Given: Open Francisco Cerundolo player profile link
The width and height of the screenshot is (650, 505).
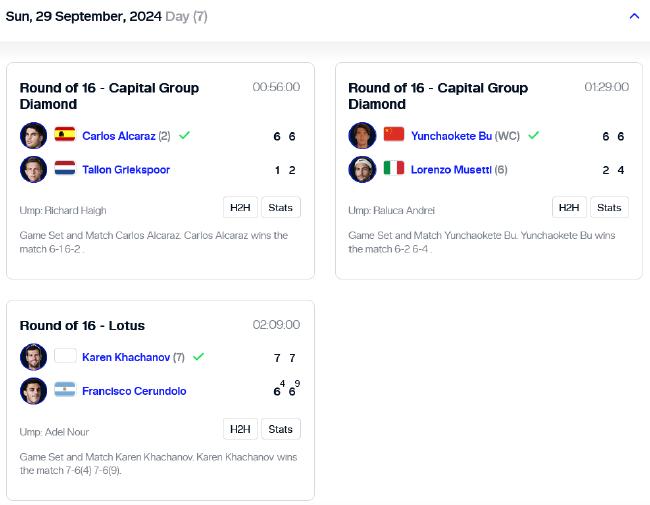Looking at the screenshot, I should (x=134, y=391).
